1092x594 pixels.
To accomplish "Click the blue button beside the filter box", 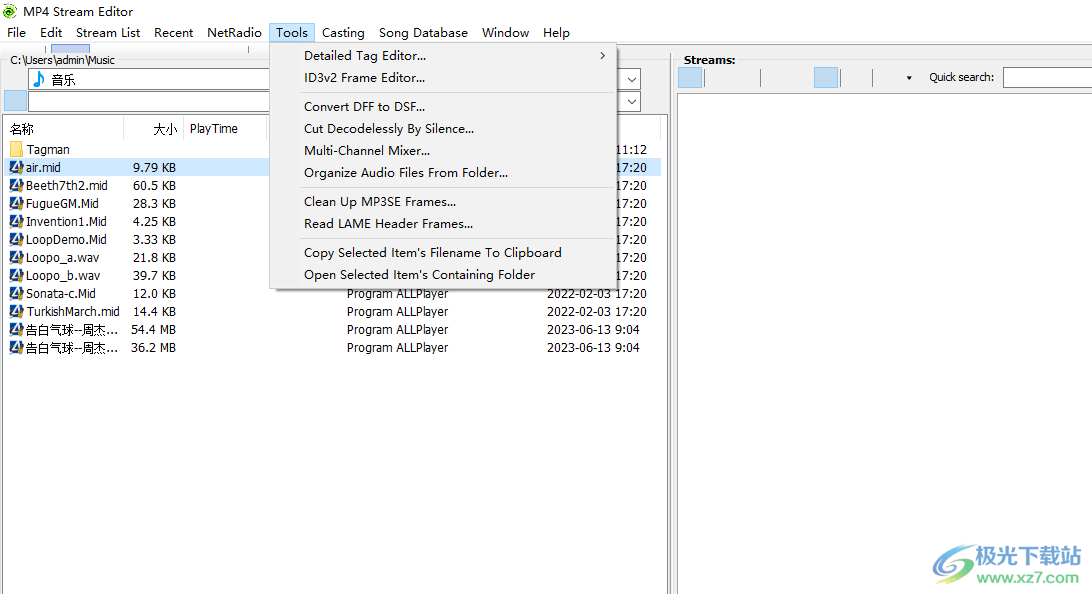I will tap(15, 101).
